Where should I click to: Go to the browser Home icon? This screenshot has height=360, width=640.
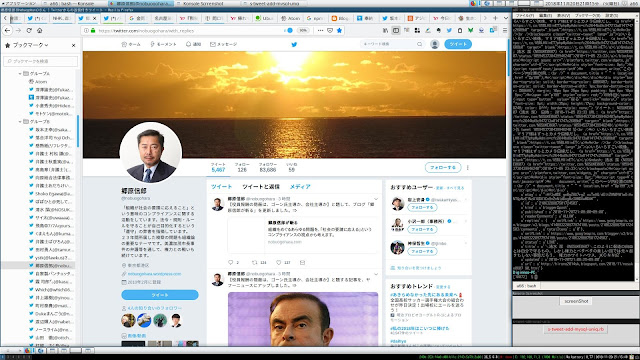pyautogui.click(x=40, y=31)
